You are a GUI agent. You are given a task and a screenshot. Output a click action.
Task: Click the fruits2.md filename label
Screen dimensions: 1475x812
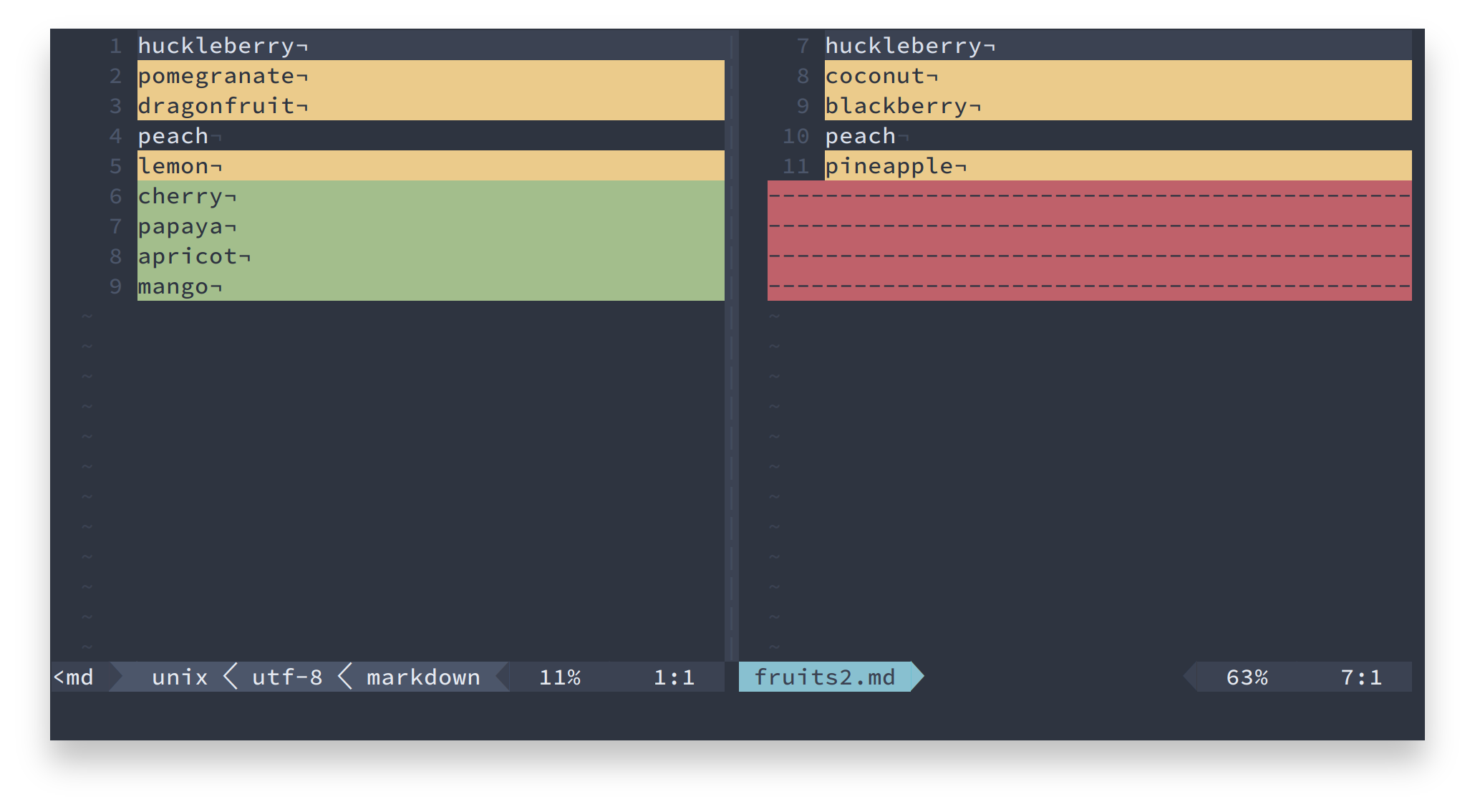825,677
